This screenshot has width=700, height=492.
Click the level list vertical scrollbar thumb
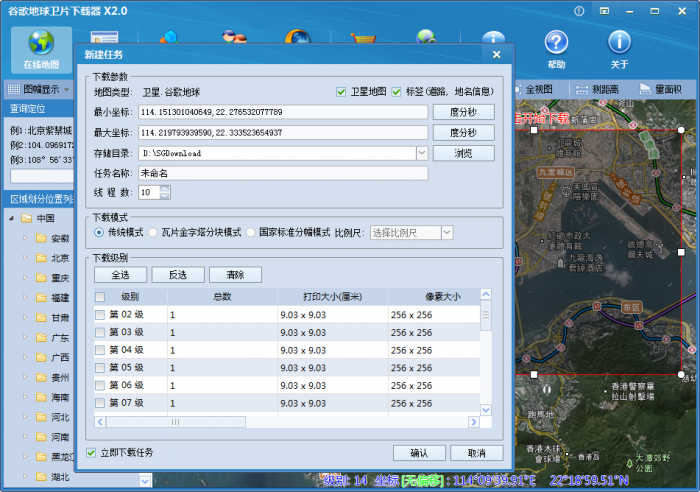point(486,315)
